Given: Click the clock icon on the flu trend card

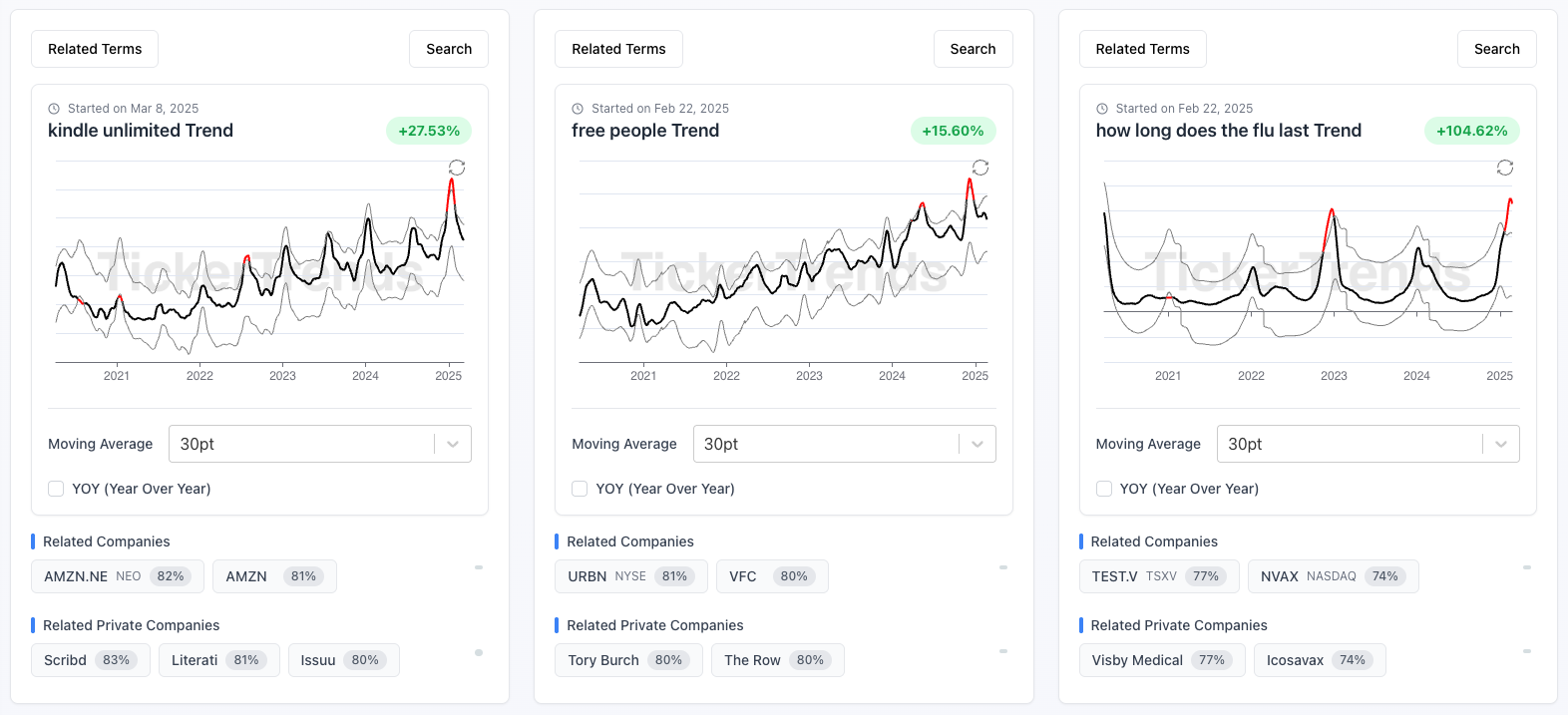Looking at the screenshot, I should click(x=1101, y=108).
